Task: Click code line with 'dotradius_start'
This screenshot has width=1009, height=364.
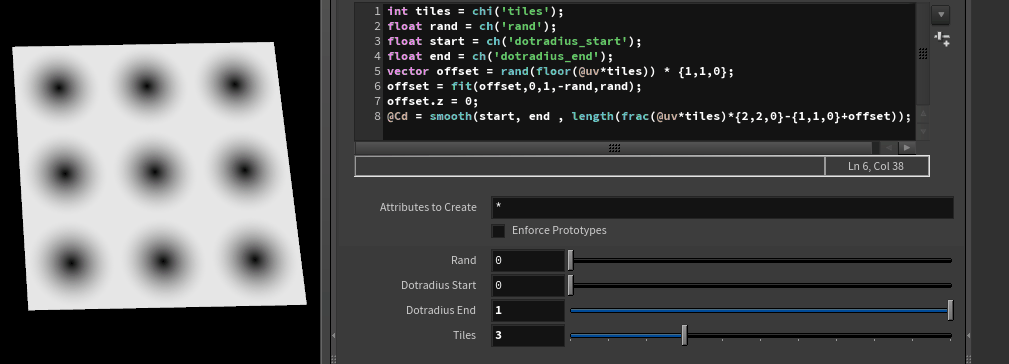Action: pos(514,41)
